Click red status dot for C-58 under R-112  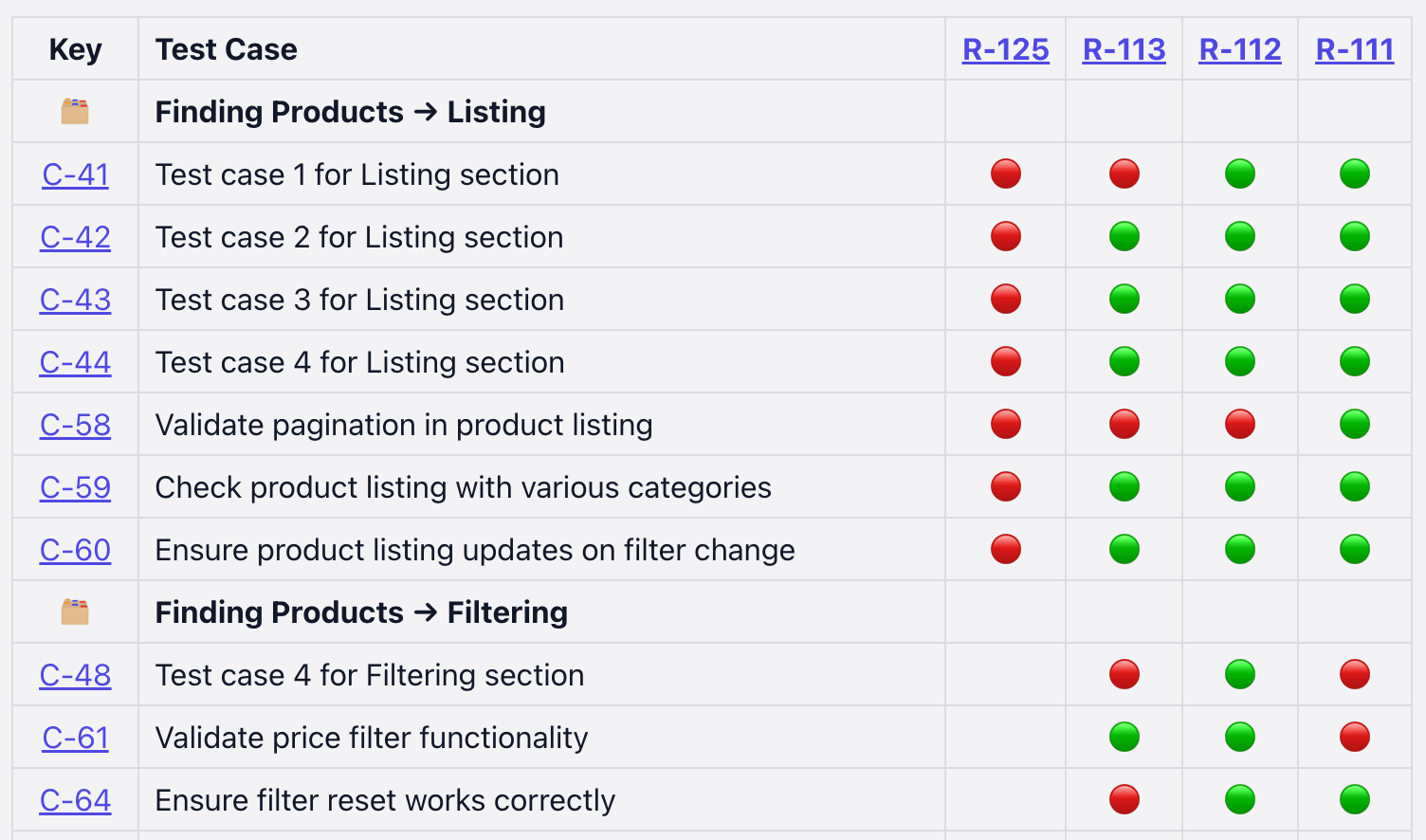click(1240, 425)
